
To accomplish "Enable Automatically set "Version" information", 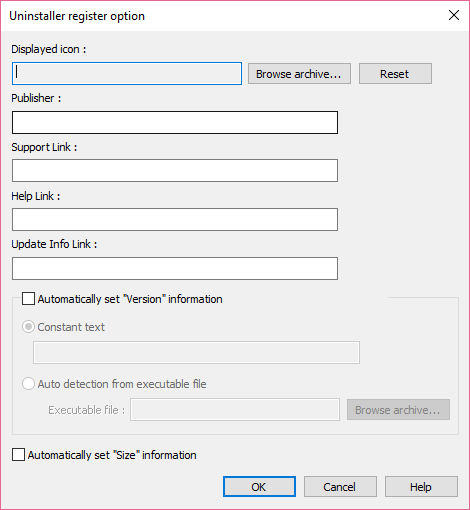I will pos(28,299).
